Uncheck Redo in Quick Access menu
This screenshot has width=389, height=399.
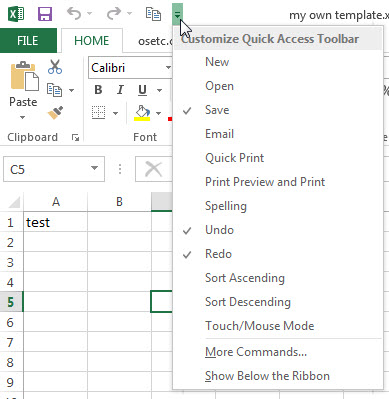tap(278, 254)
